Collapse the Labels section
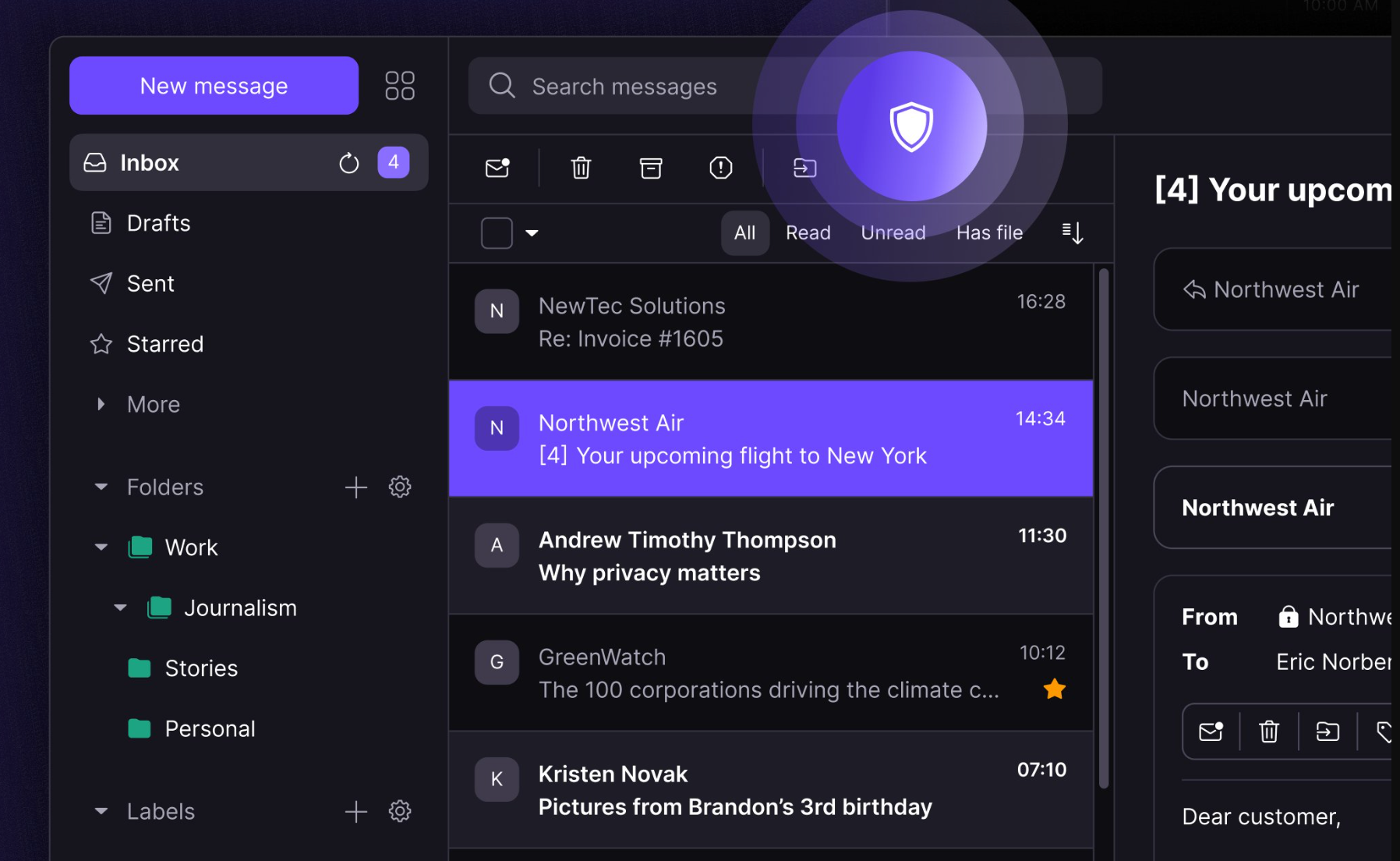Image resolution: width=1400 pixels, height=861 pixels. 101,811
